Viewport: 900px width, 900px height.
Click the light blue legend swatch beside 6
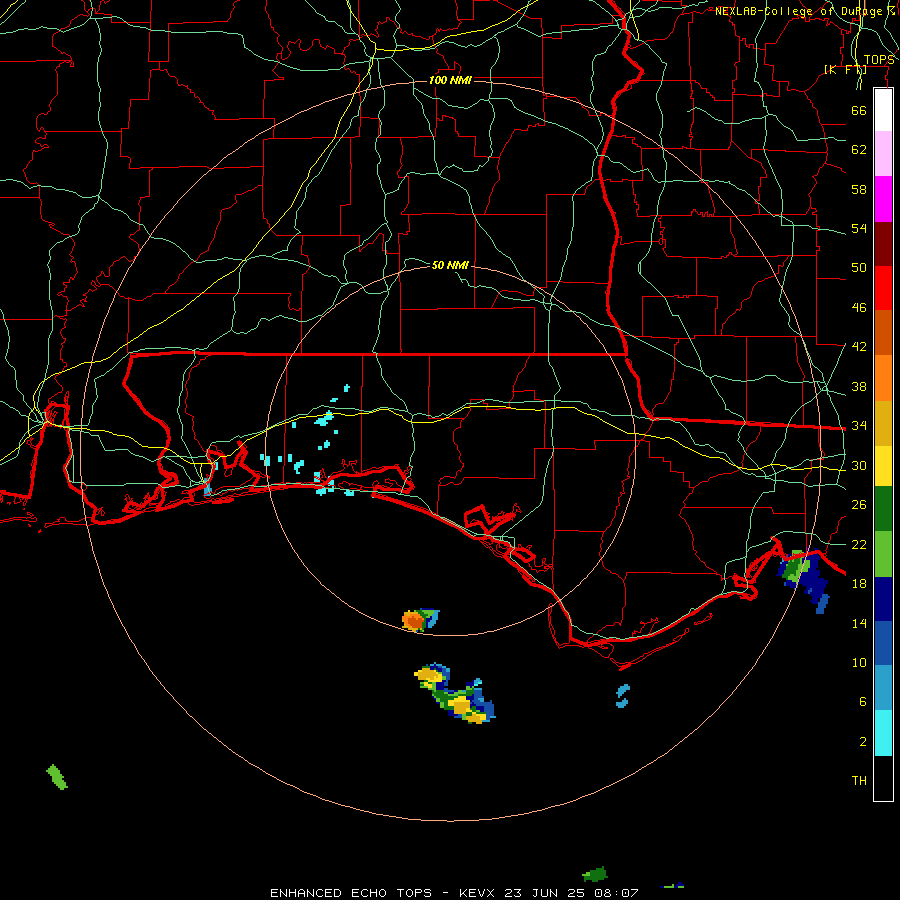[x=883, y=688]
